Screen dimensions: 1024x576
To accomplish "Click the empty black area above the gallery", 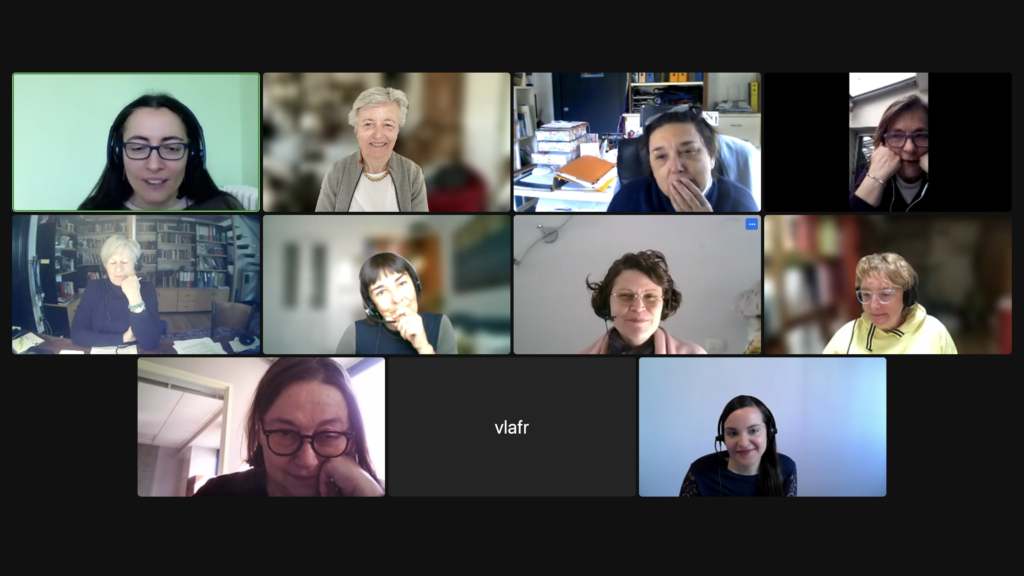I will point(512,36).
